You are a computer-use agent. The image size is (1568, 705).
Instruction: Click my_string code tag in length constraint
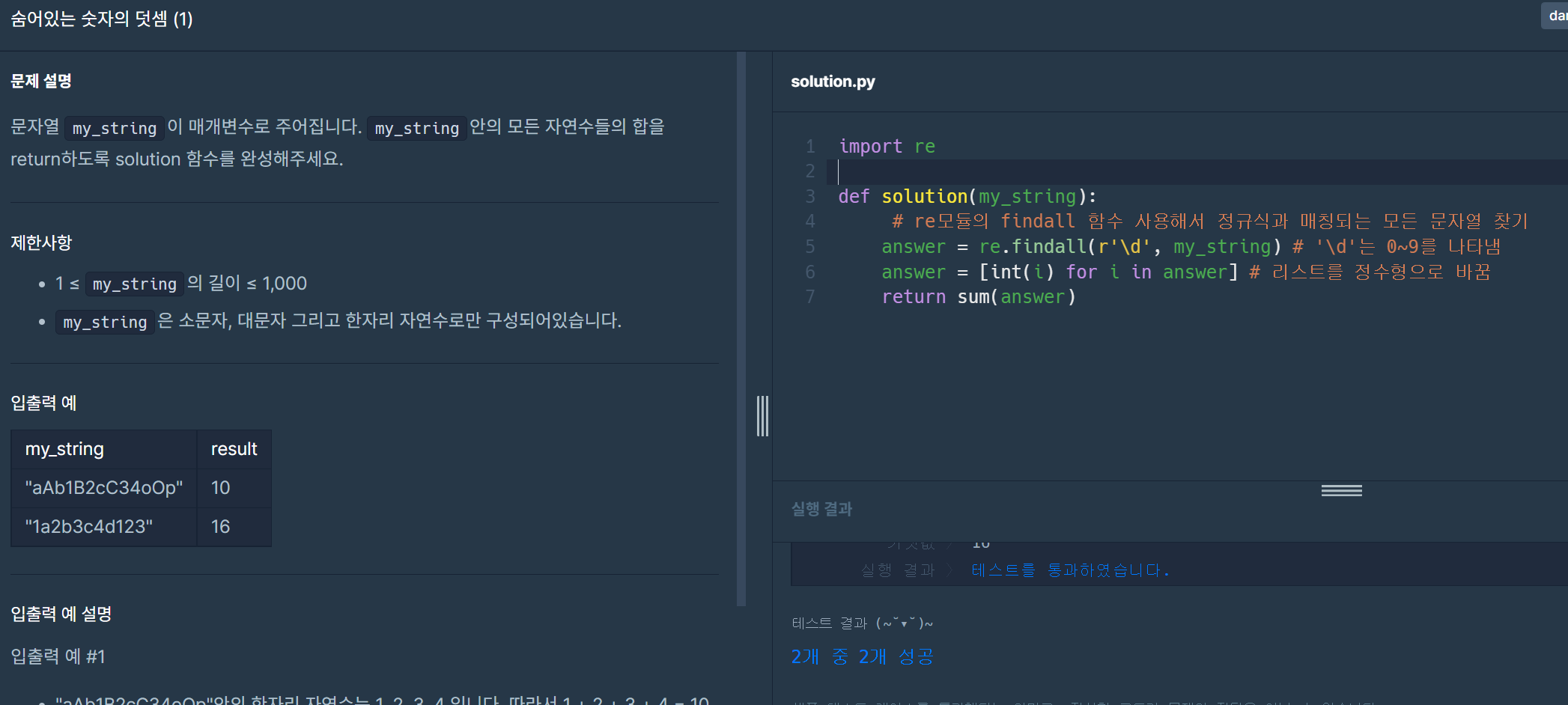pos(135,284)
